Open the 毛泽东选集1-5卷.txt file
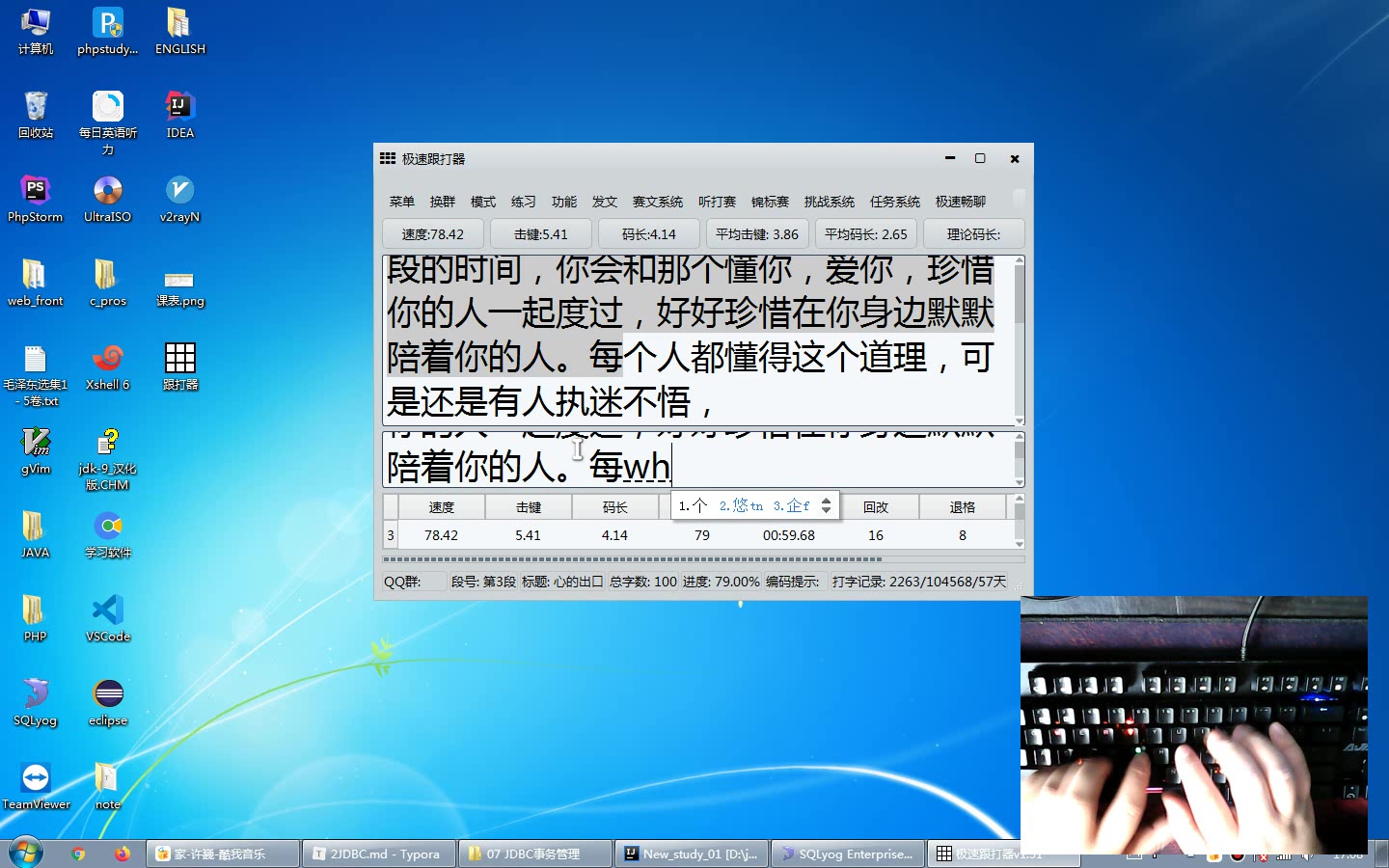 (x=36, y=375)
